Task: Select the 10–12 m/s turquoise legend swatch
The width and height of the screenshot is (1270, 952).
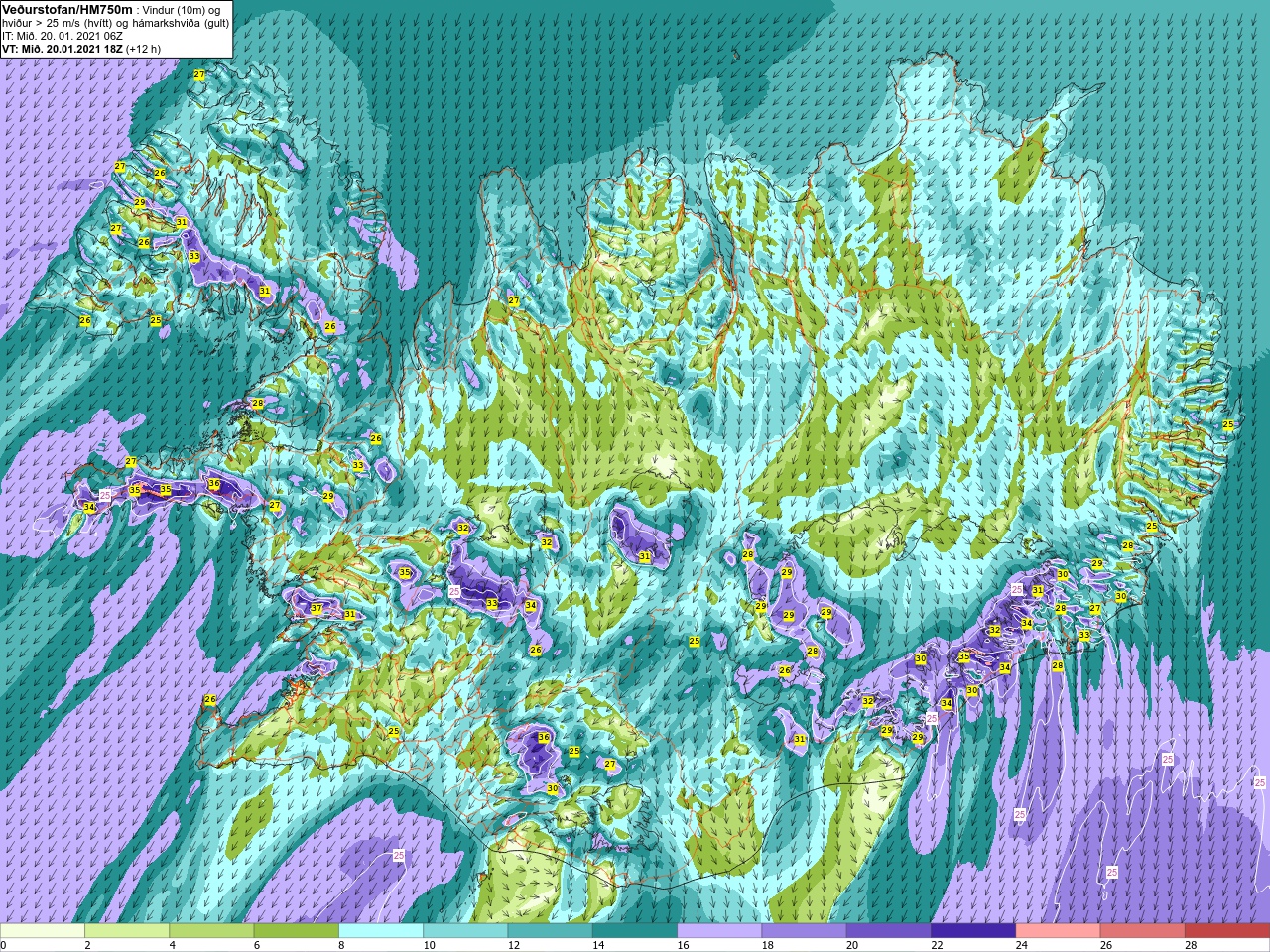Action: coord(465,931)
